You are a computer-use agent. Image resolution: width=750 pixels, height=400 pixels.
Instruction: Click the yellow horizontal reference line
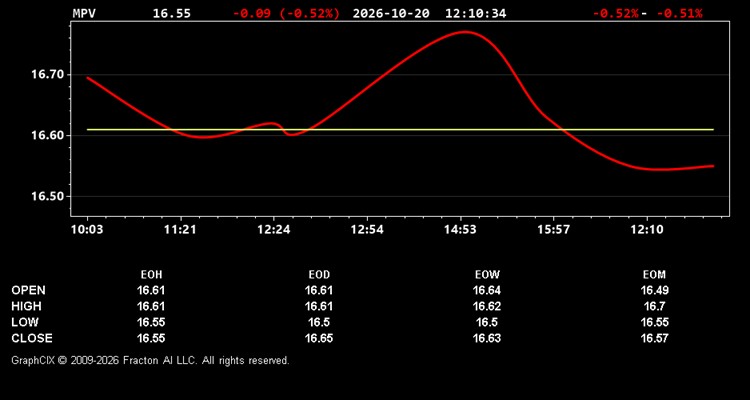pos(400,129)
